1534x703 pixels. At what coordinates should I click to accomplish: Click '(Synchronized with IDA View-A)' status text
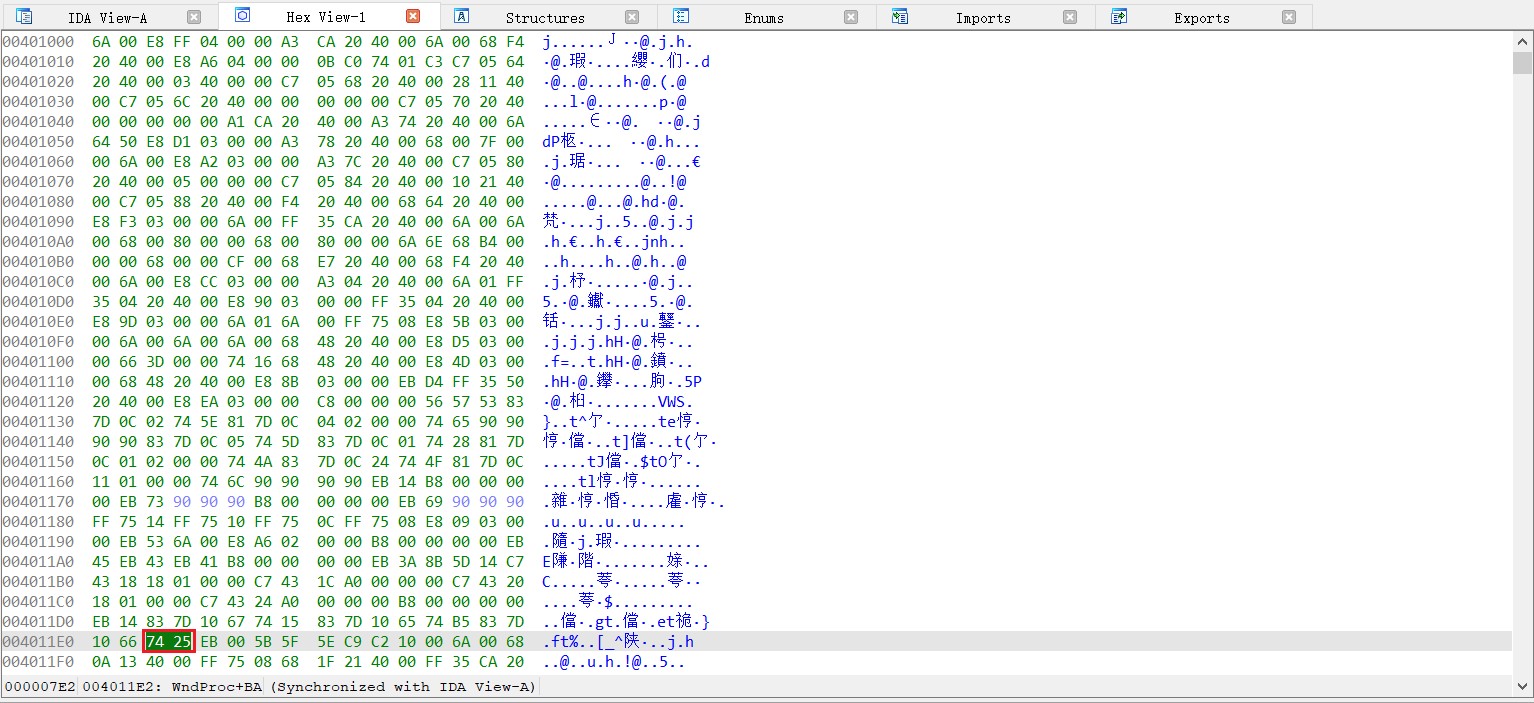pos(403,687)
